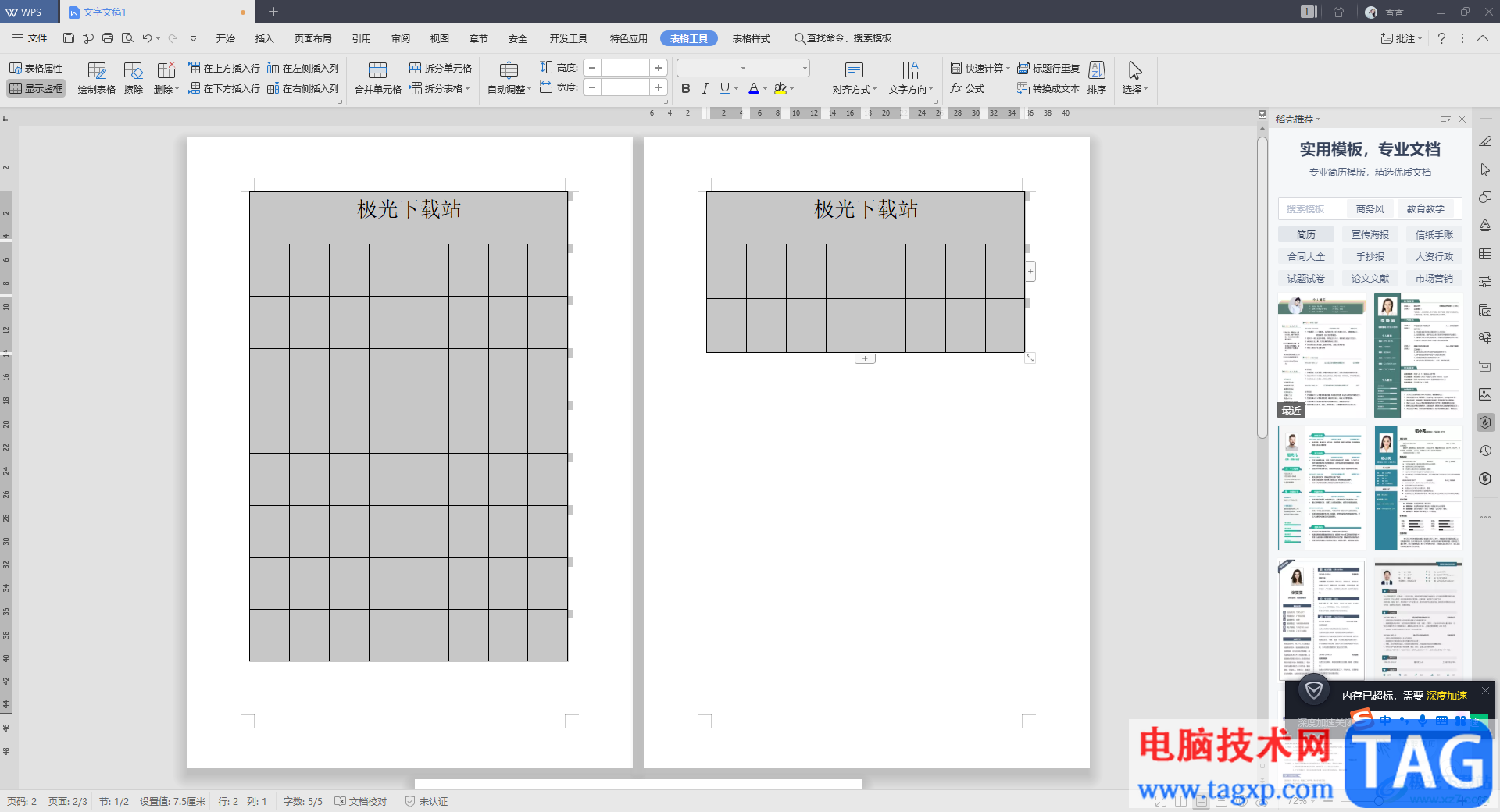Increase the 高度 row height value
Viewport: 1500px width, 812px height.
click(659, 68)
